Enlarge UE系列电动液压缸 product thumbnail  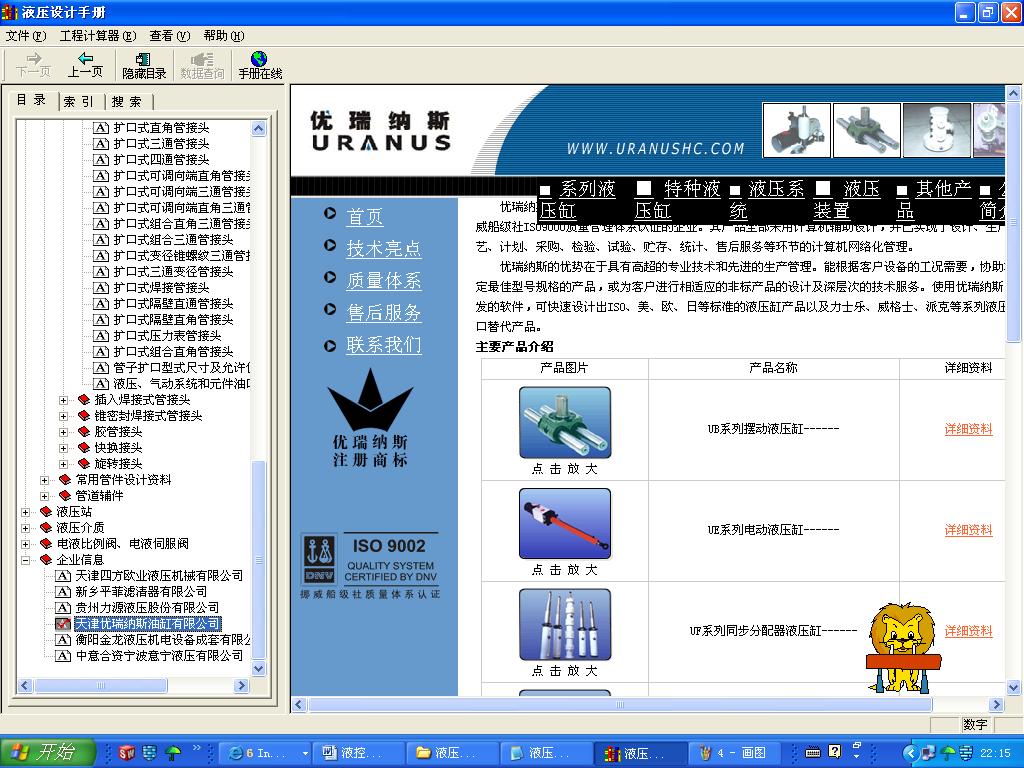click(x=565, y=524)
